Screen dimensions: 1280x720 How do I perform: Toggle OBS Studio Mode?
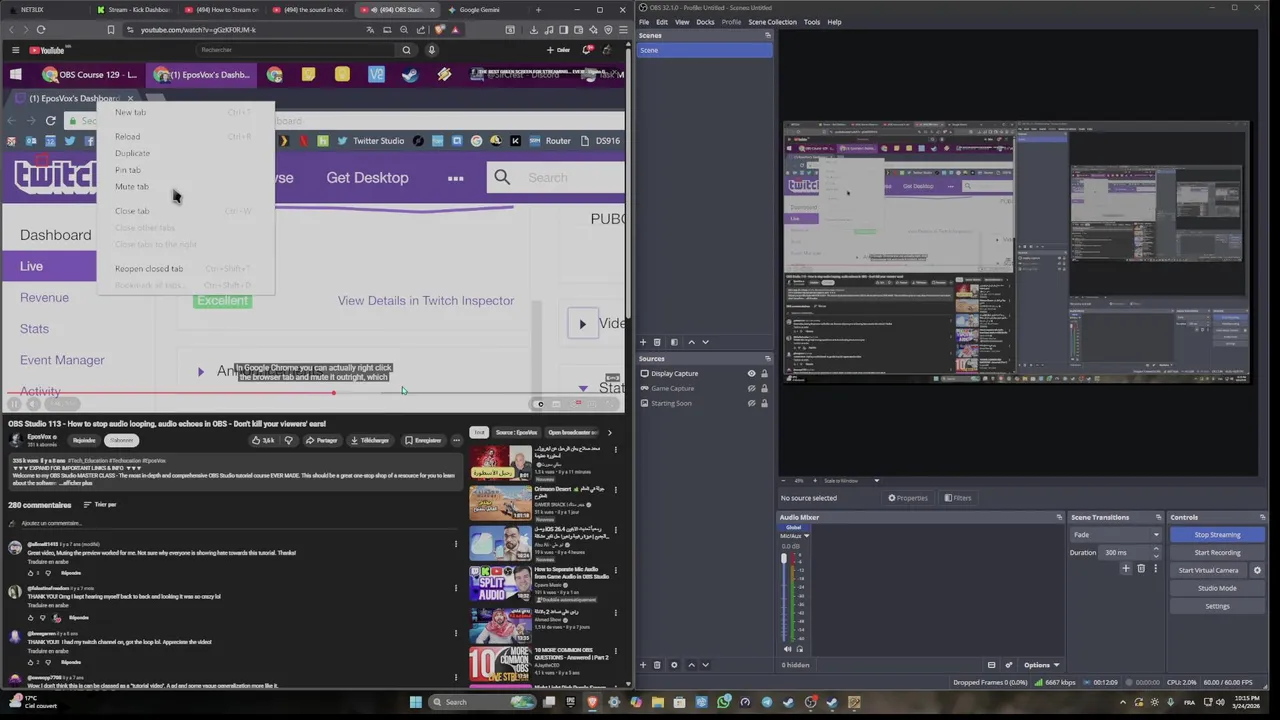pos(1217,588)
